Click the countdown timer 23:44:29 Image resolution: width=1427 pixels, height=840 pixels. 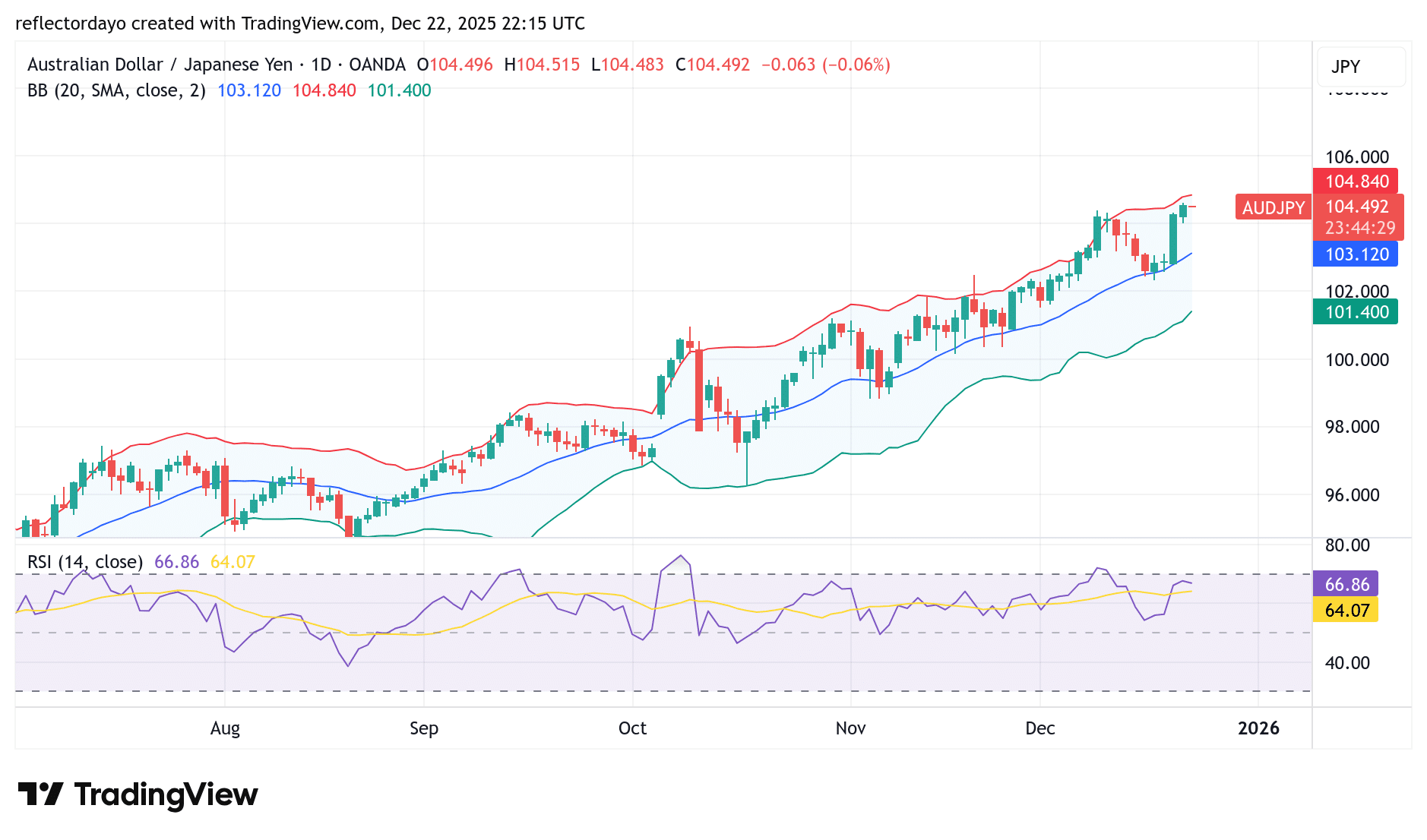[1359, 226]
